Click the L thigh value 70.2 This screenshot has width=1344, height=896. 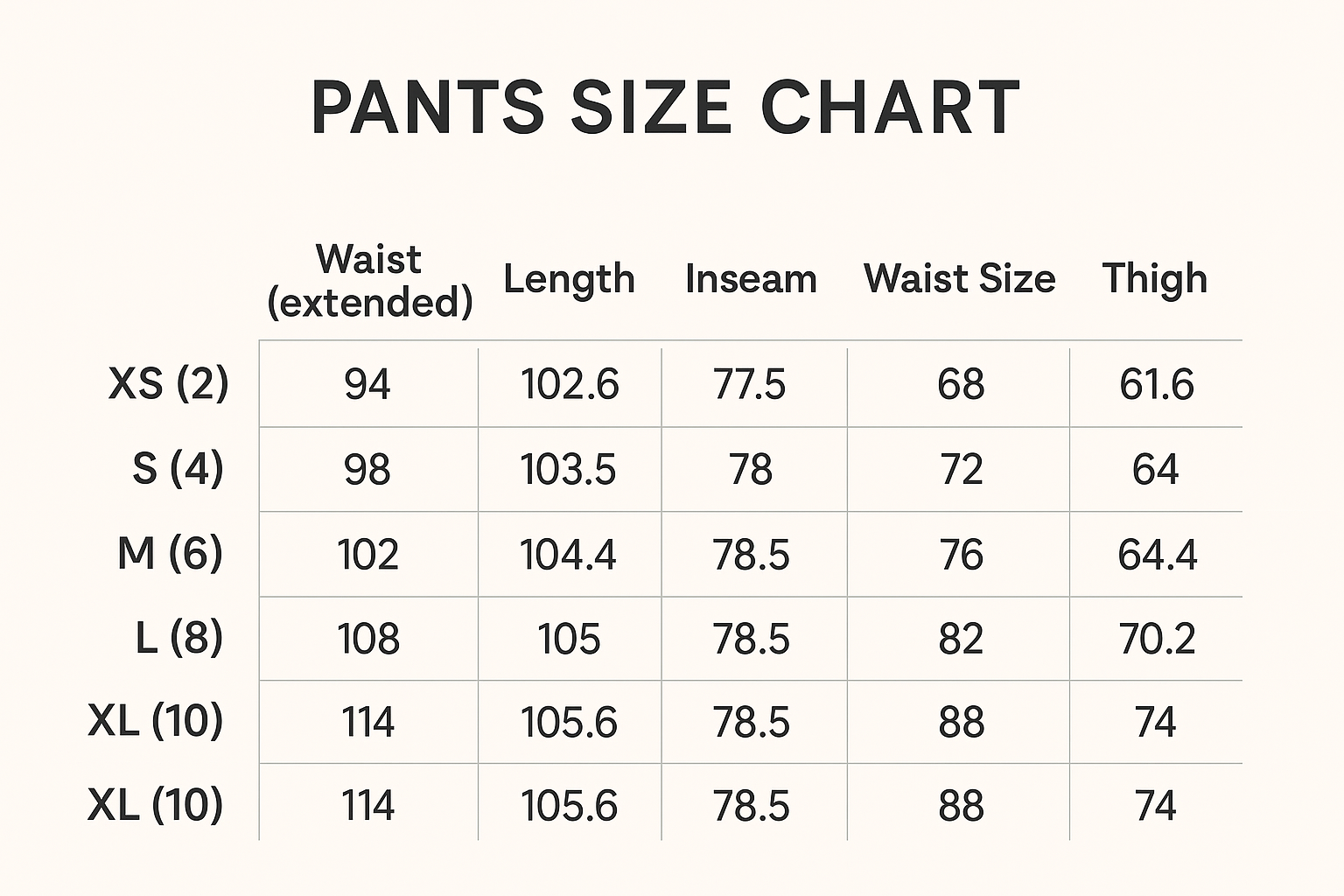click(x=1157, y=639)
